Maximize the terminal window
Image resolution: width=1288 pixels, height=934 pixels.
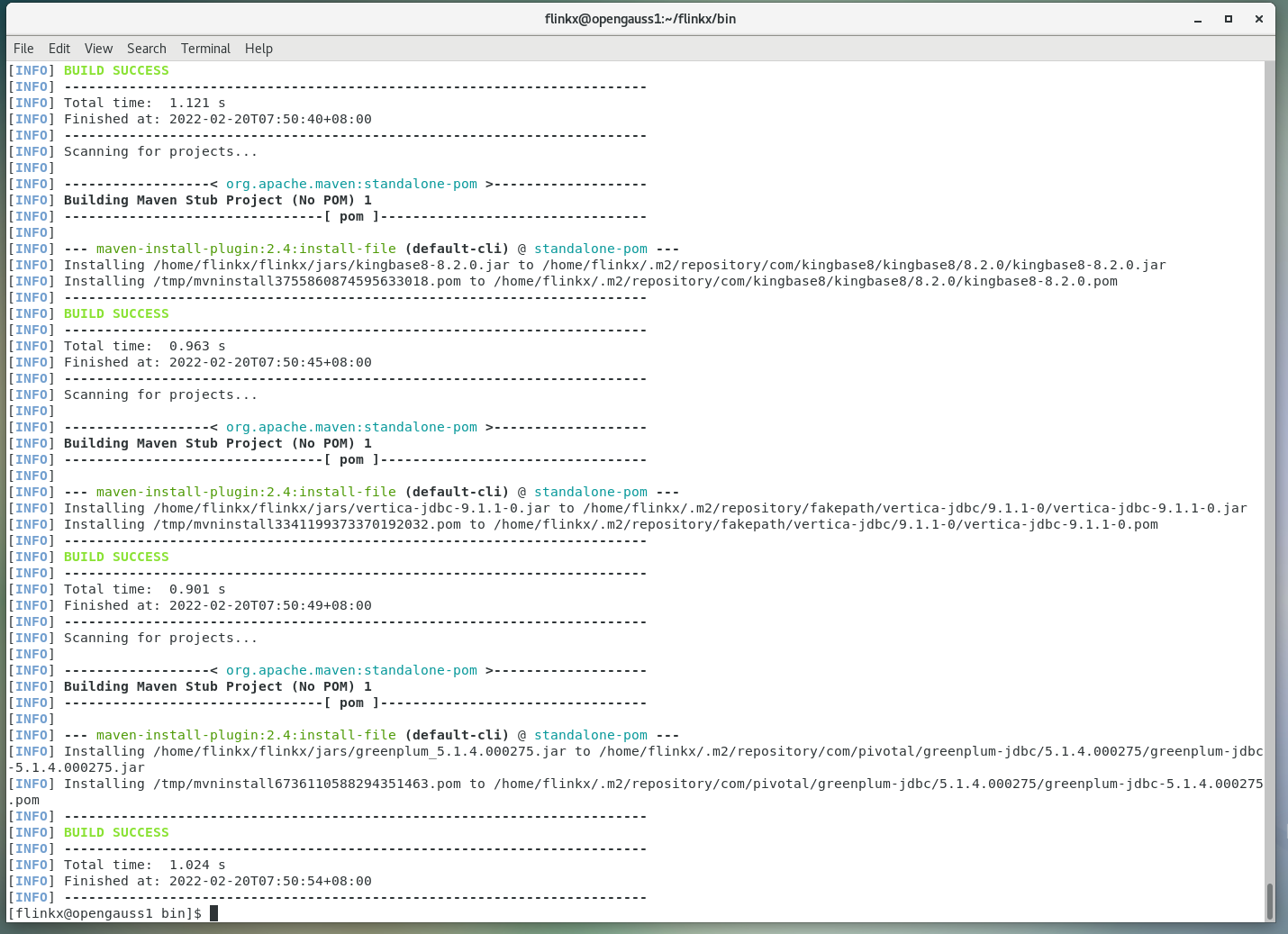(x=1229, y=19)
